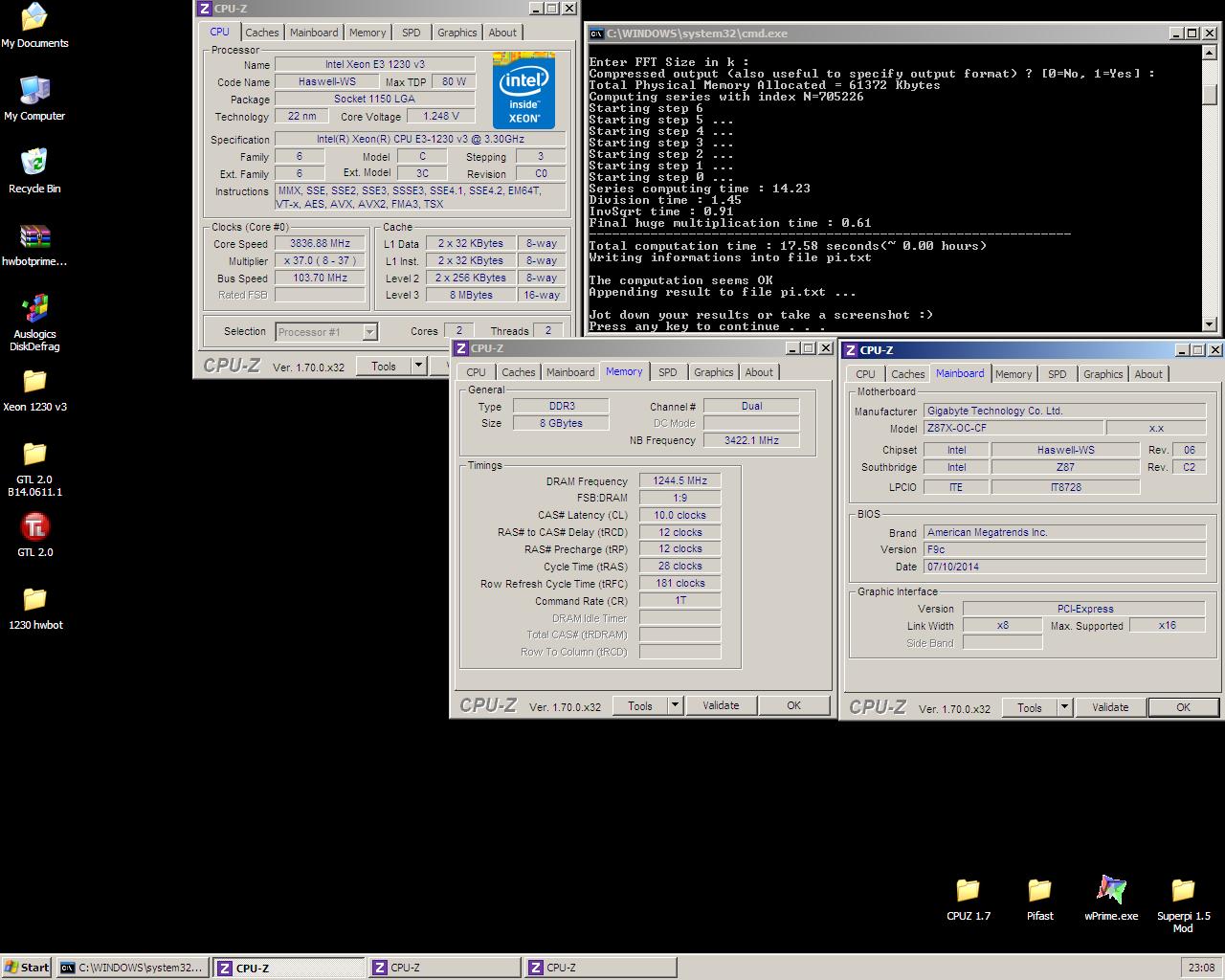Click the Z icon of CPU-Z memory window

(461, 348)
